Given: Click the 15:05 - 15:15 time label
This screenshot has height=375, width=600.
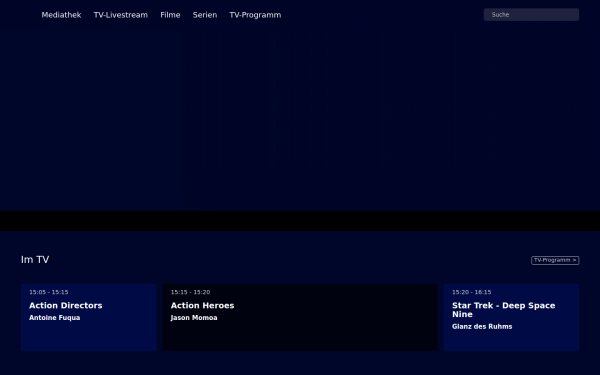Looking at the screenshot, I should click(49, 292).
